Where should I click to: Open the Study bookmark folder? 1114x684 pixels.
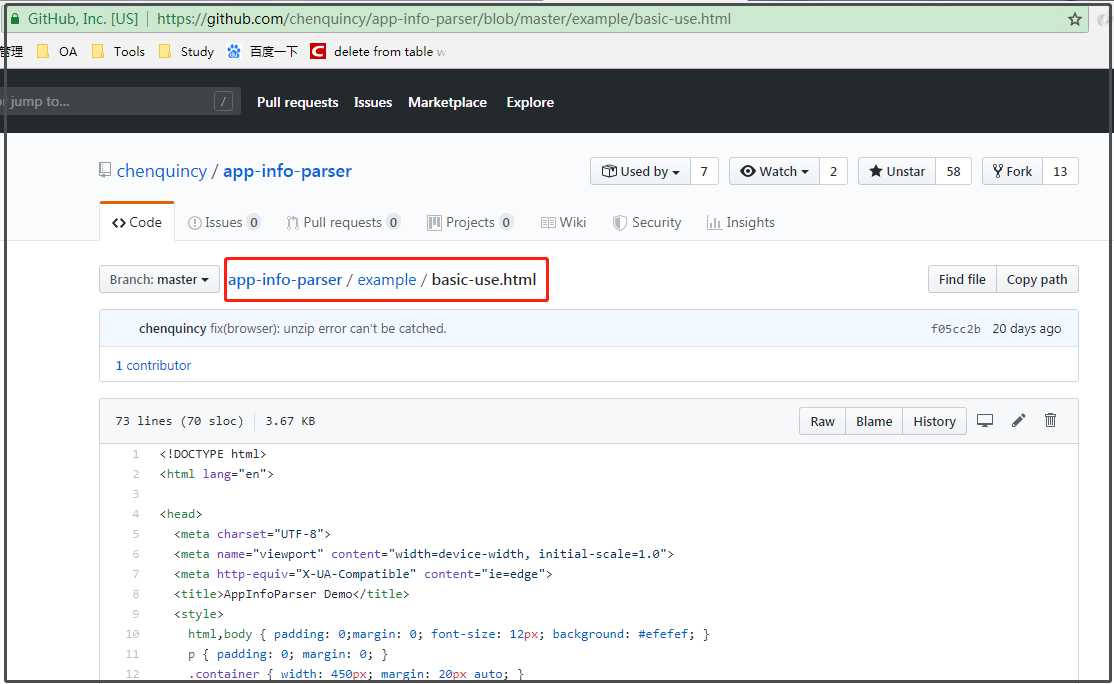tap(186, 51)
